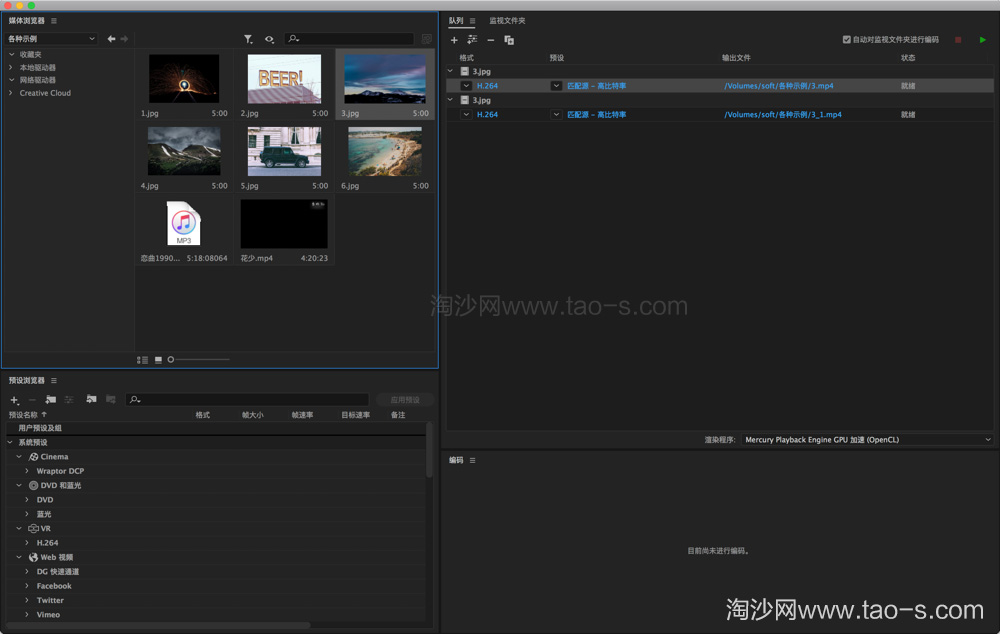Collapse the 系统预设 tree section
1000x634 pixels.
coord(9,442)
